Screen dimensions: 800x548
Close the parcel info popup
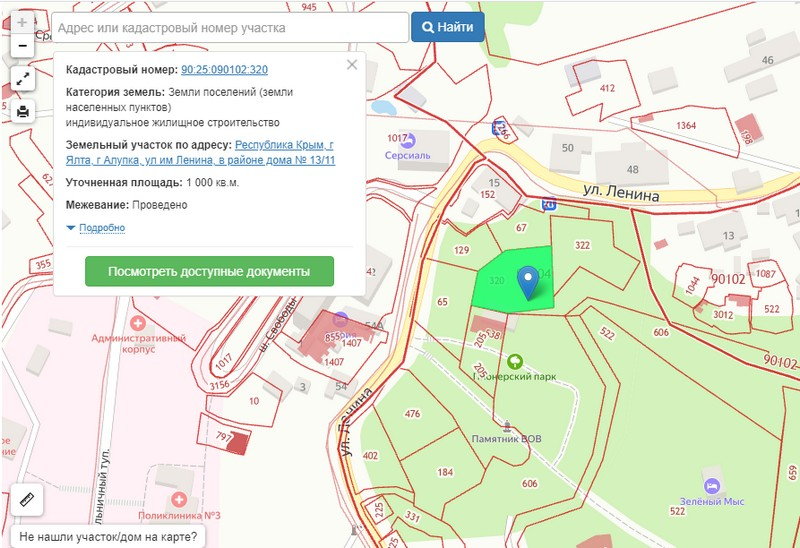tap(352, 65)
